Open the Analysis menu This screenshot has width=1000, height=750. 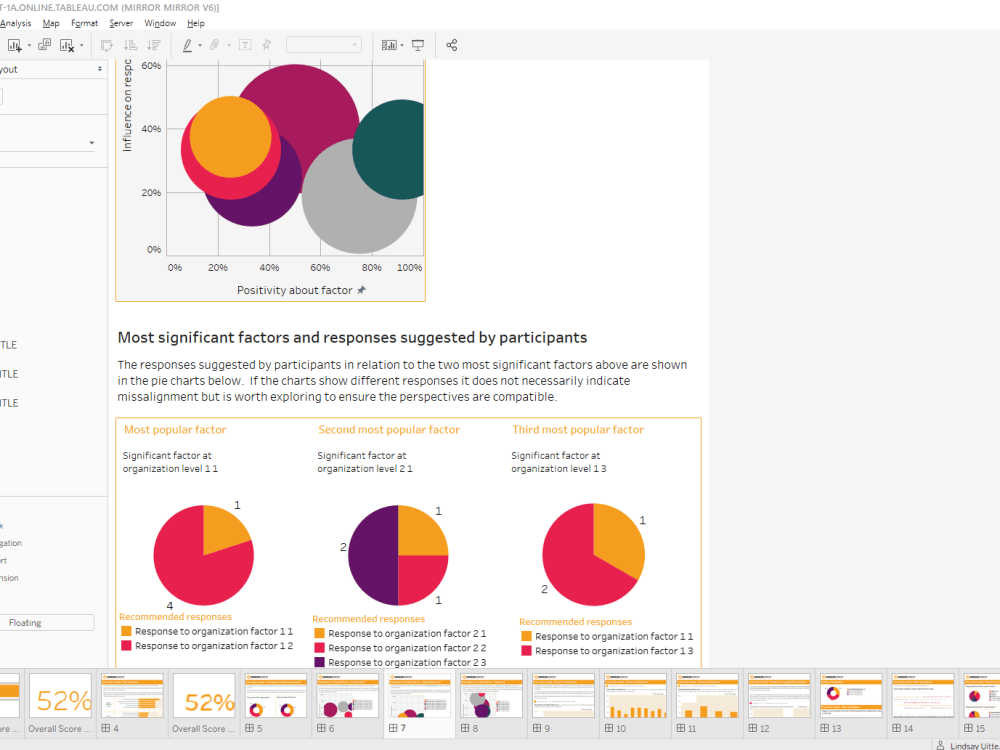point(15,23)
